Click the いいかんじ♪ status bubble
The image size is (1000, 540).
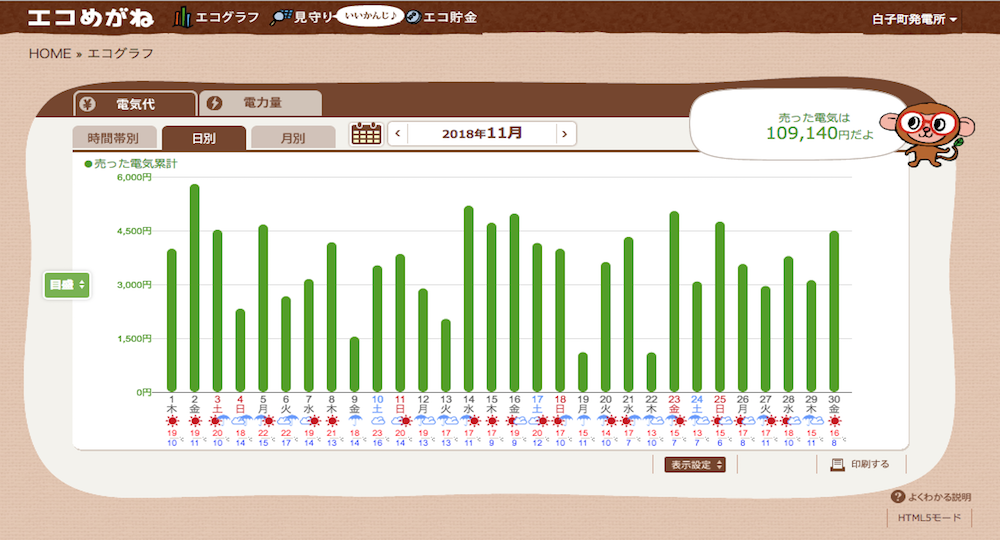(x=370, y=15)
